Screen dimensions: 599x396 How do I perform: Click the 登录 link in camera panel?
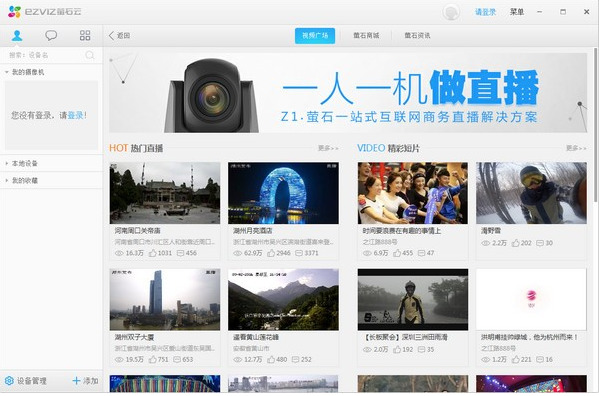[x=75, y=115]
